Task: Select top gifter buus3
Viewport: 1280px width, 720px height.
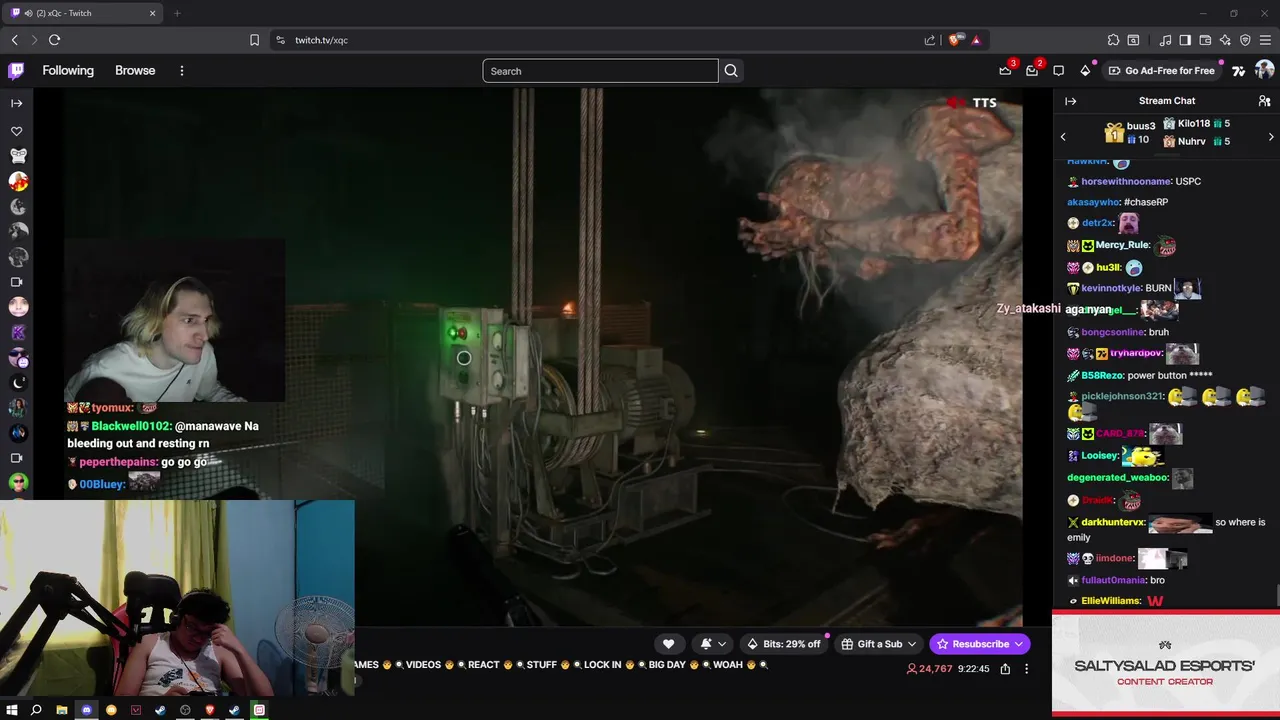Action: point(1131,132)
